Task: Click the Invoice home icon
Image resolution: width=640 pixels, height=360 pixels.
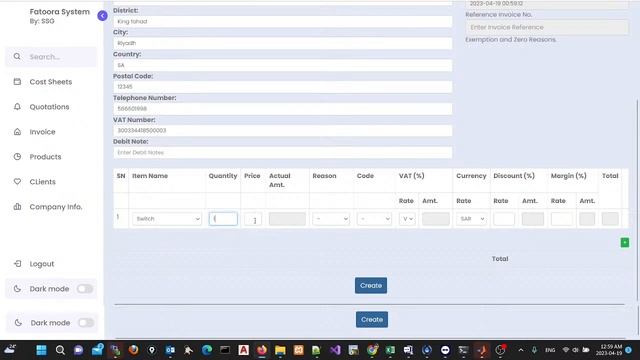Action: click(x=17, y=132)
